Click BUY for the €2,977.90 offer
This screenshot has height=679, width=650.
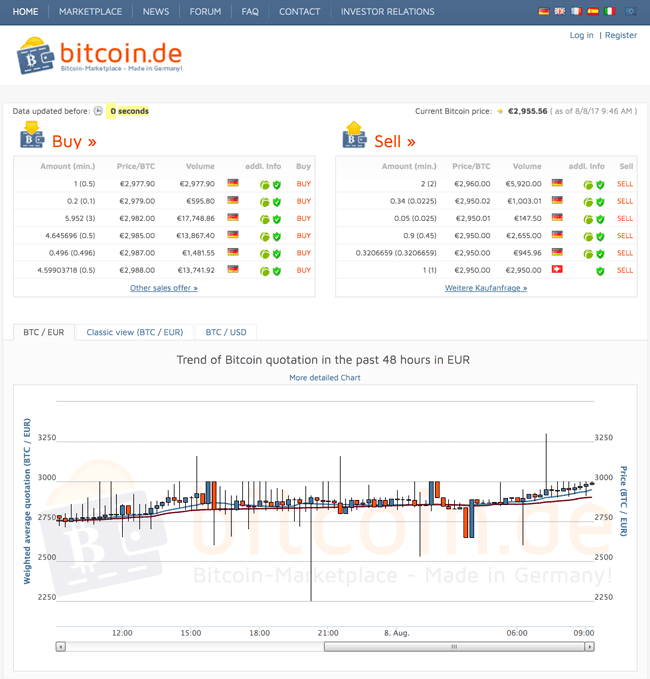pyautogui.click(x=304, y=184)
